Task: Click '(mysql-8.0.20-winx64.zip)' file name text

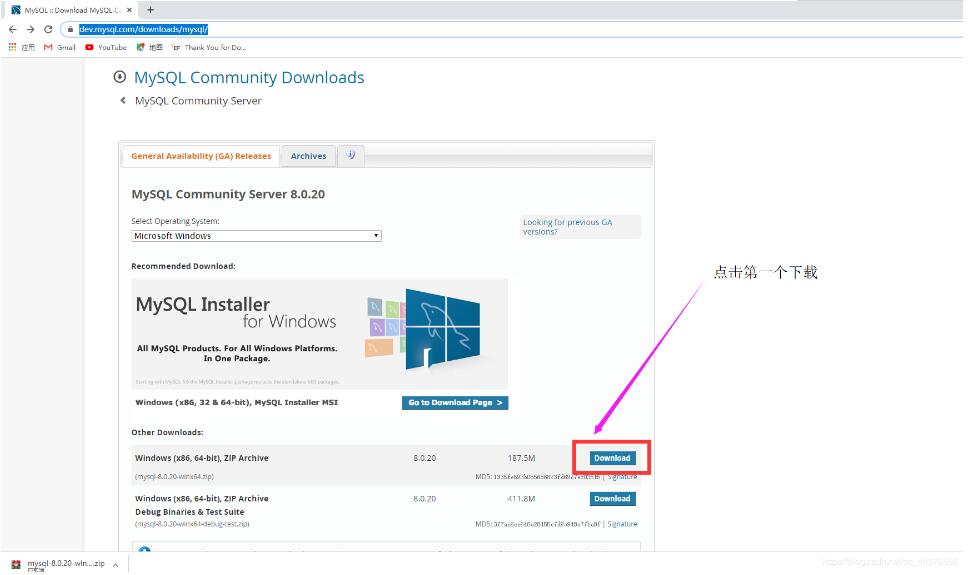Action: click(x=174, y=477)
